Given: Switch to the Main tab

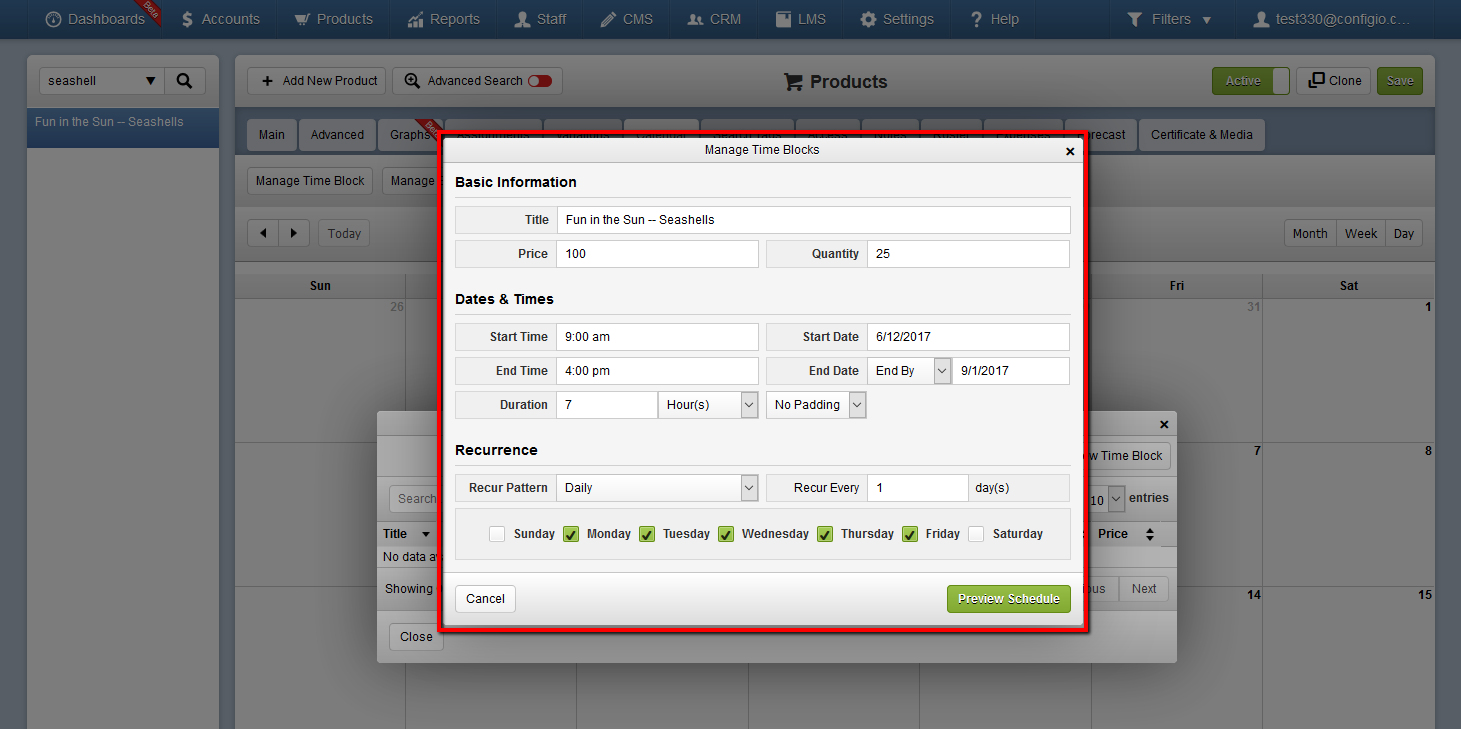Looking at the screenshot, I should (271, 135).
